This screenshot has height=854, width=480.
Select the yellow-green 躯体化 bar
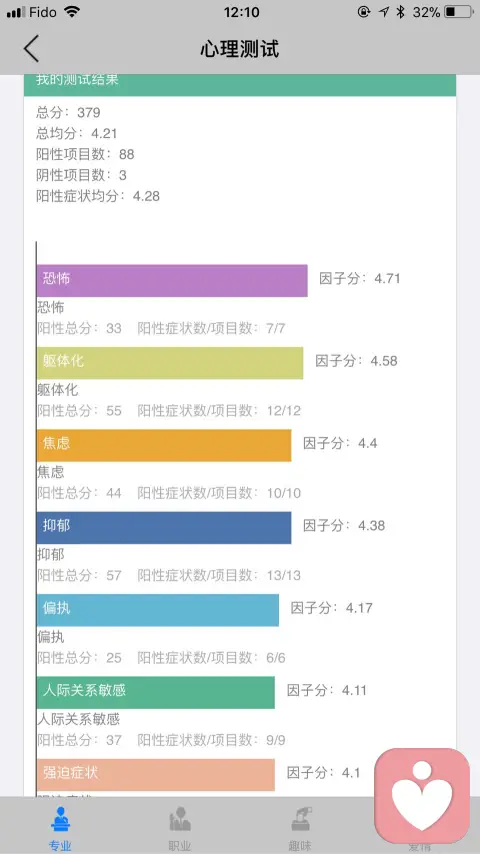[x=170, y=363]
